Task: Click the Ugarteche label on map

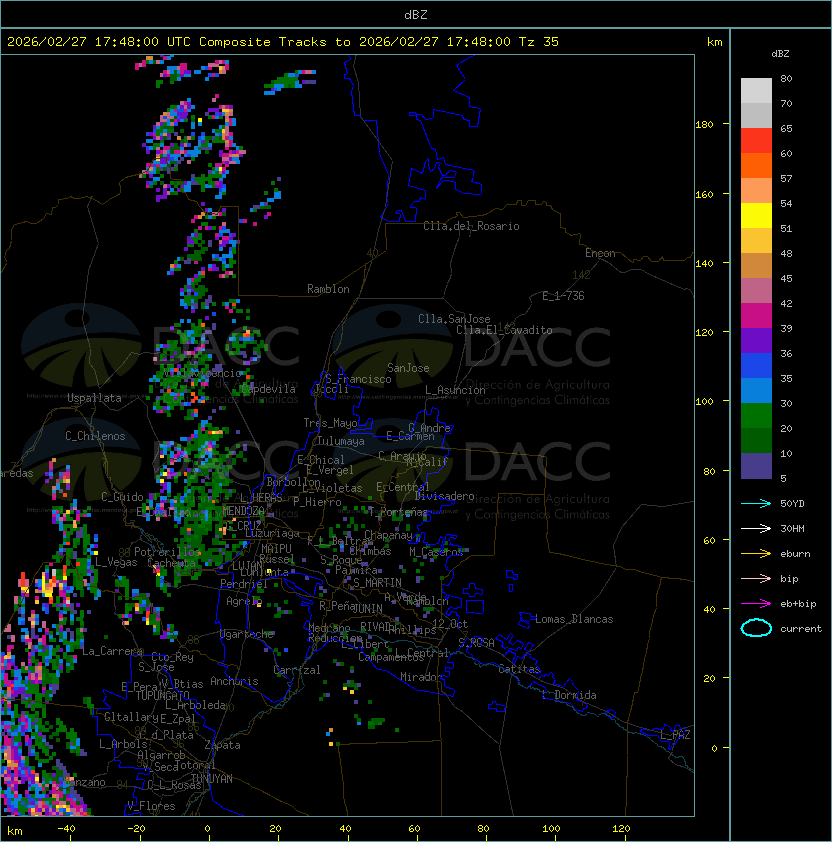Action: [247, 634]
